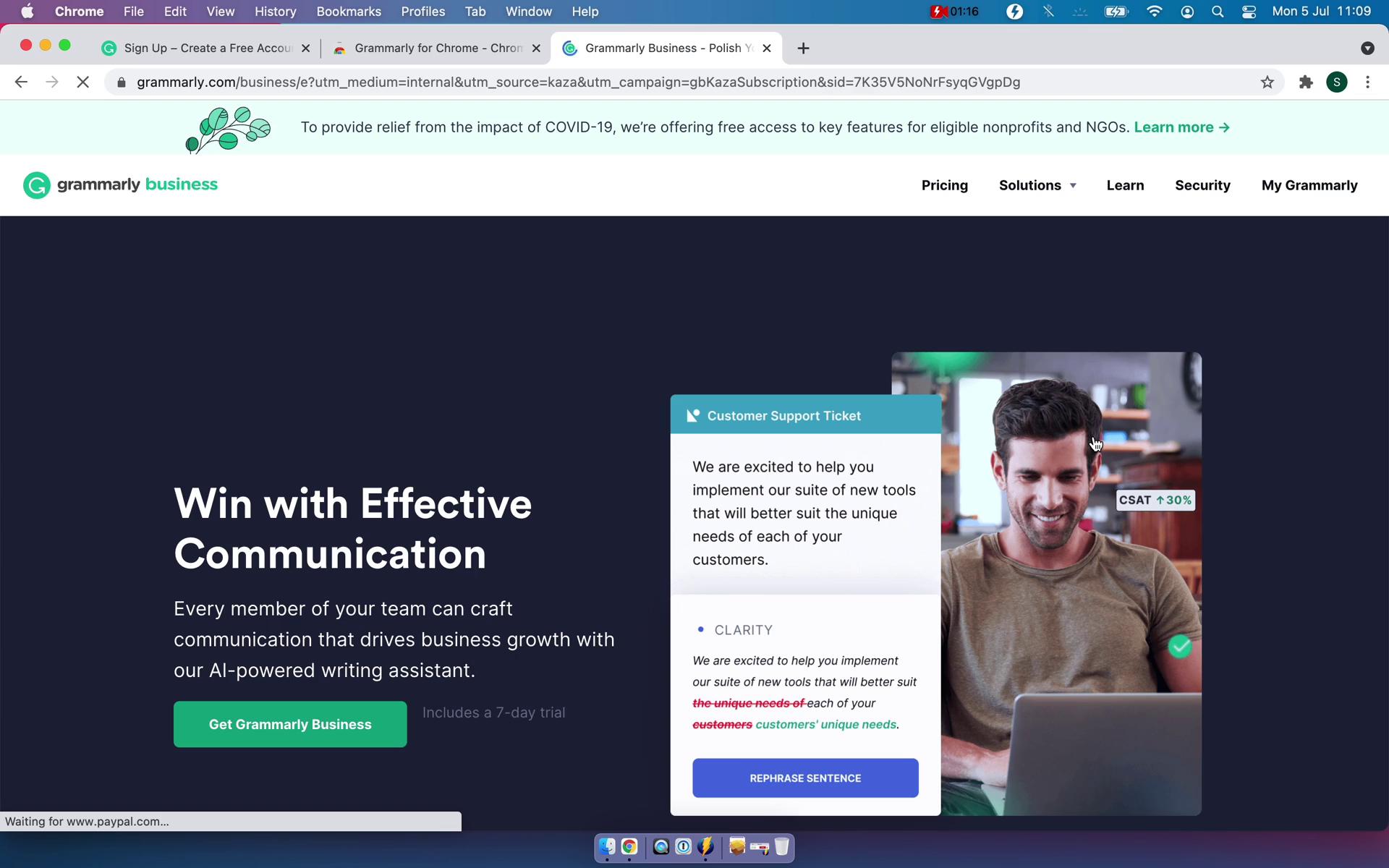Click the green checkmark badge on photo
The width and height of the screenshot is (1389, 868).
coord(1179,646)
